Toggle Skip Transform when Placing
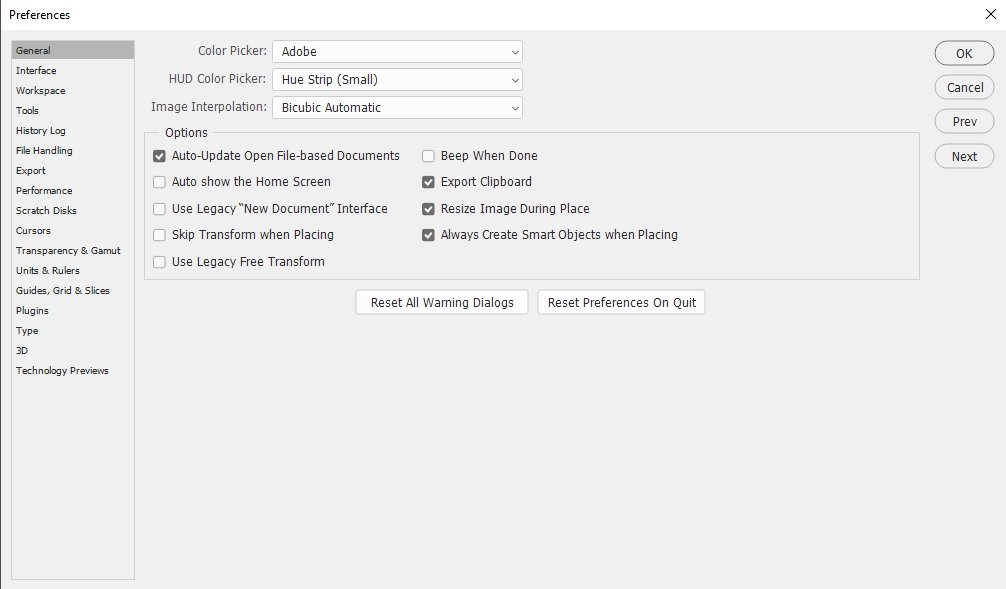 click(159, 235)
